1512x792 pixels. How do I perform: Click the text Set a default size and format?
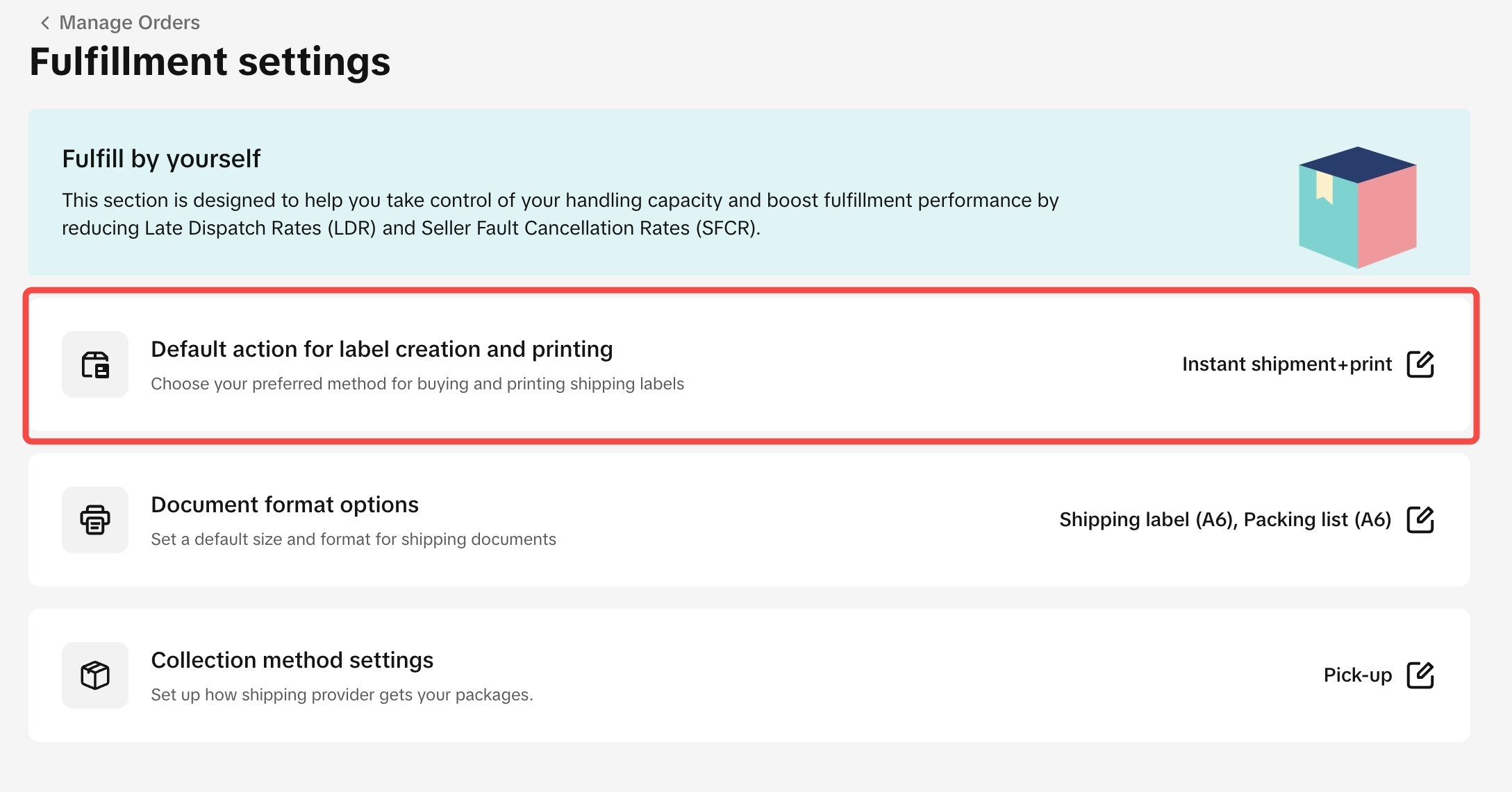pyautogui.click(x=353, y=539)
